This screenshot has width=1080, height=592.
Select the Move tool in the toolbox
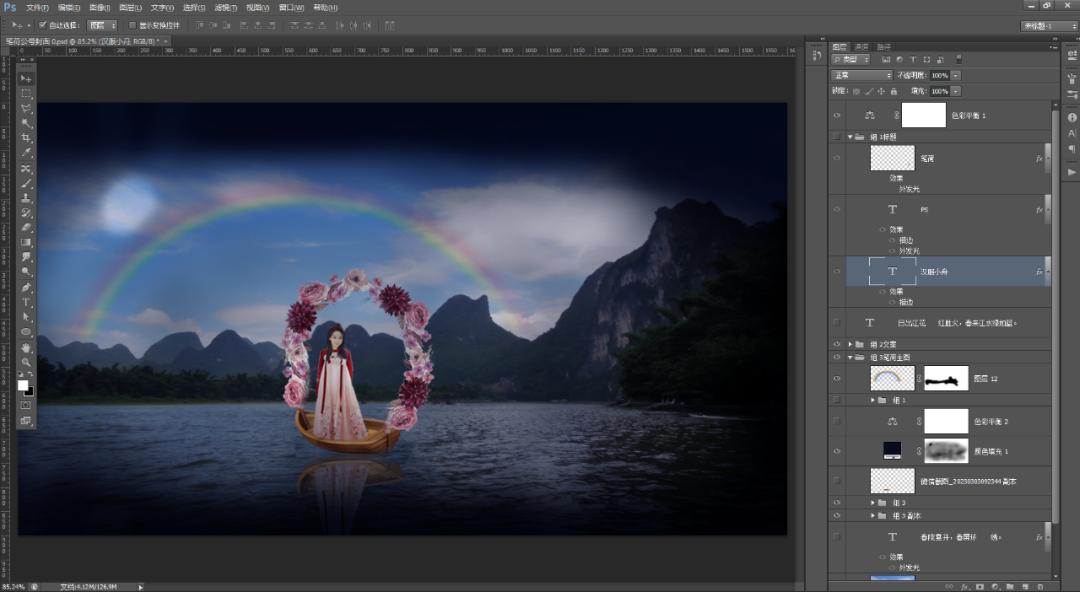26,78
